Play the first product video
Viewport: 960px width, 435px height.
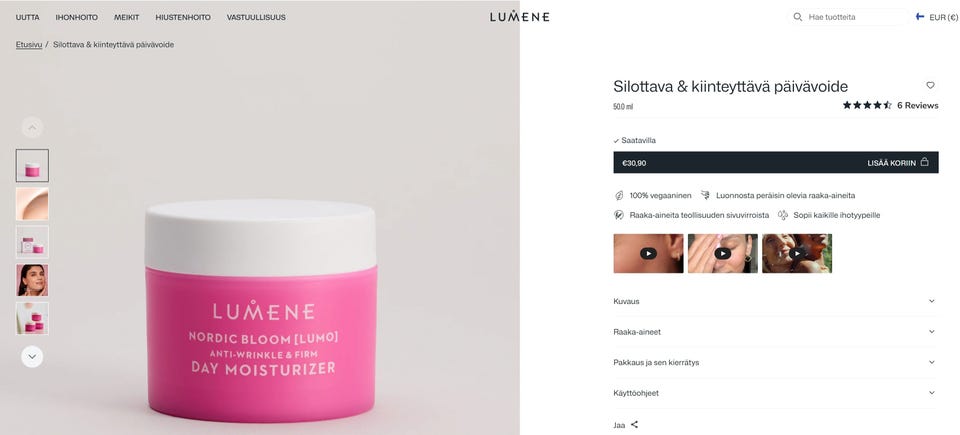click(x=648, y=253)
